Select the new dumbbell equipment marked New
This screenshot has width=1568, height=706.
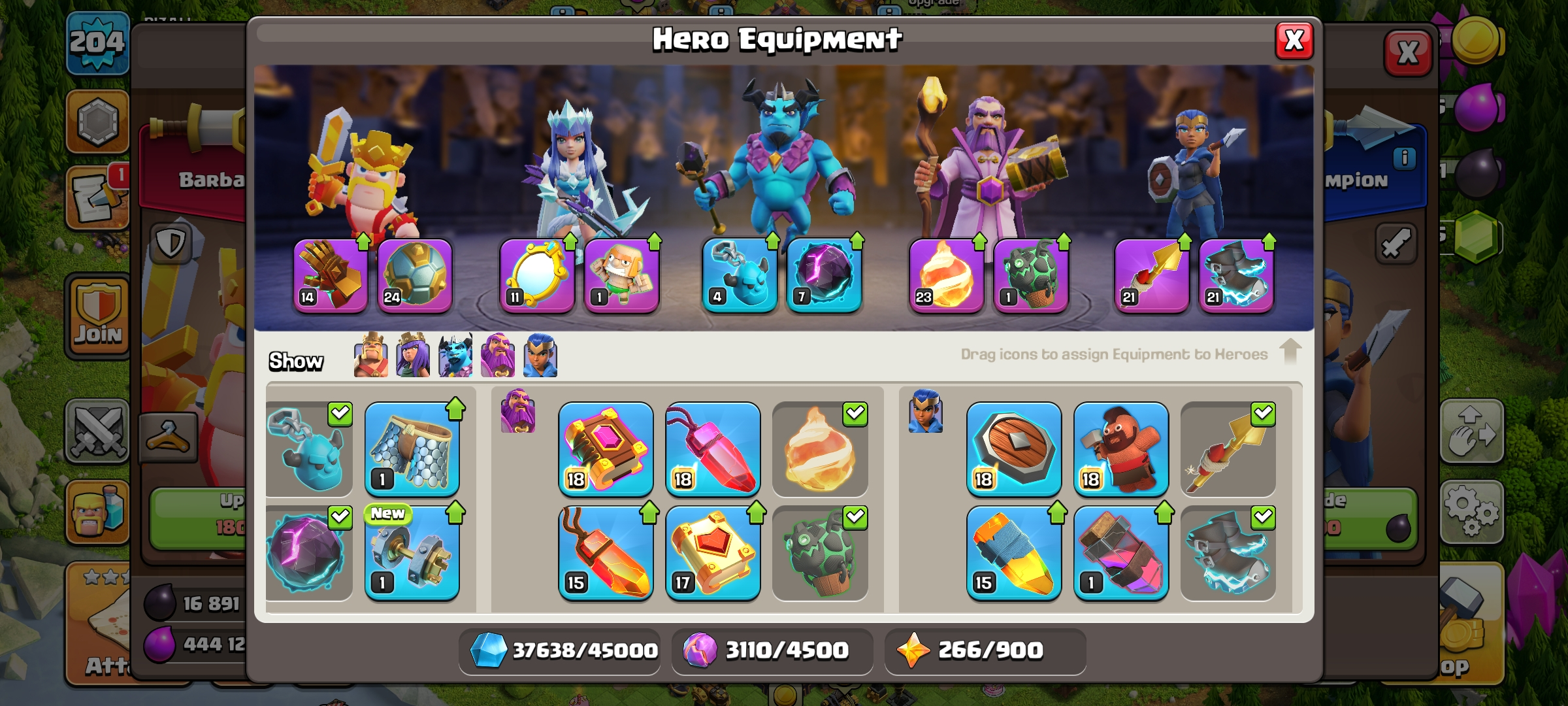(412, 553)
